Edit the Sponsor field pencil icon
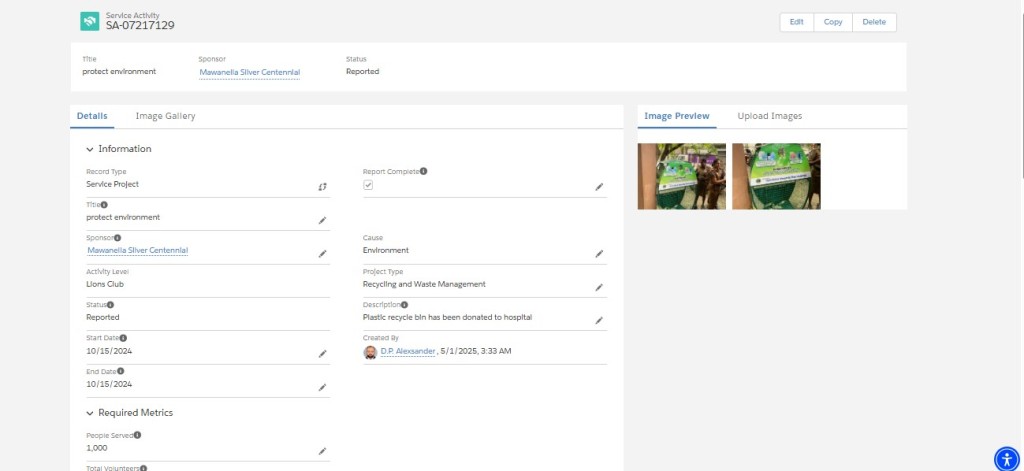Screen dimensions: 1024x471 322,253
